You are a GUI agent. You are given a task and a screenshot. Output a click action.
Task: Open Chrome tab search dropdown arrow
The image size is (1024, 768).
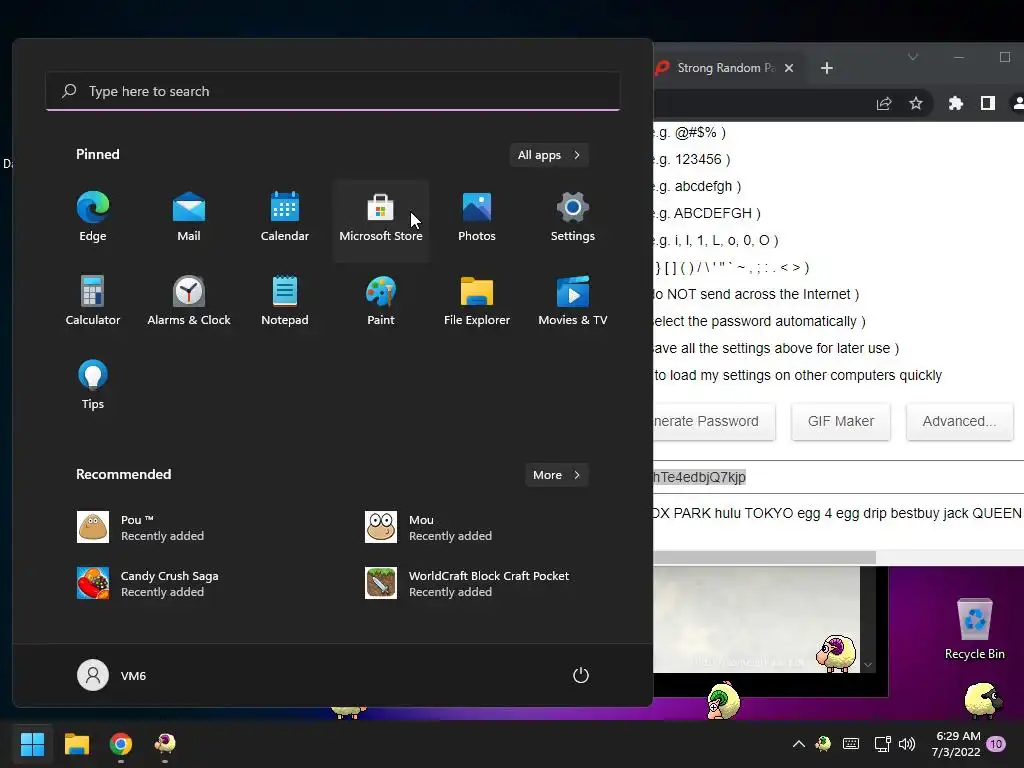tap(913, 57)
